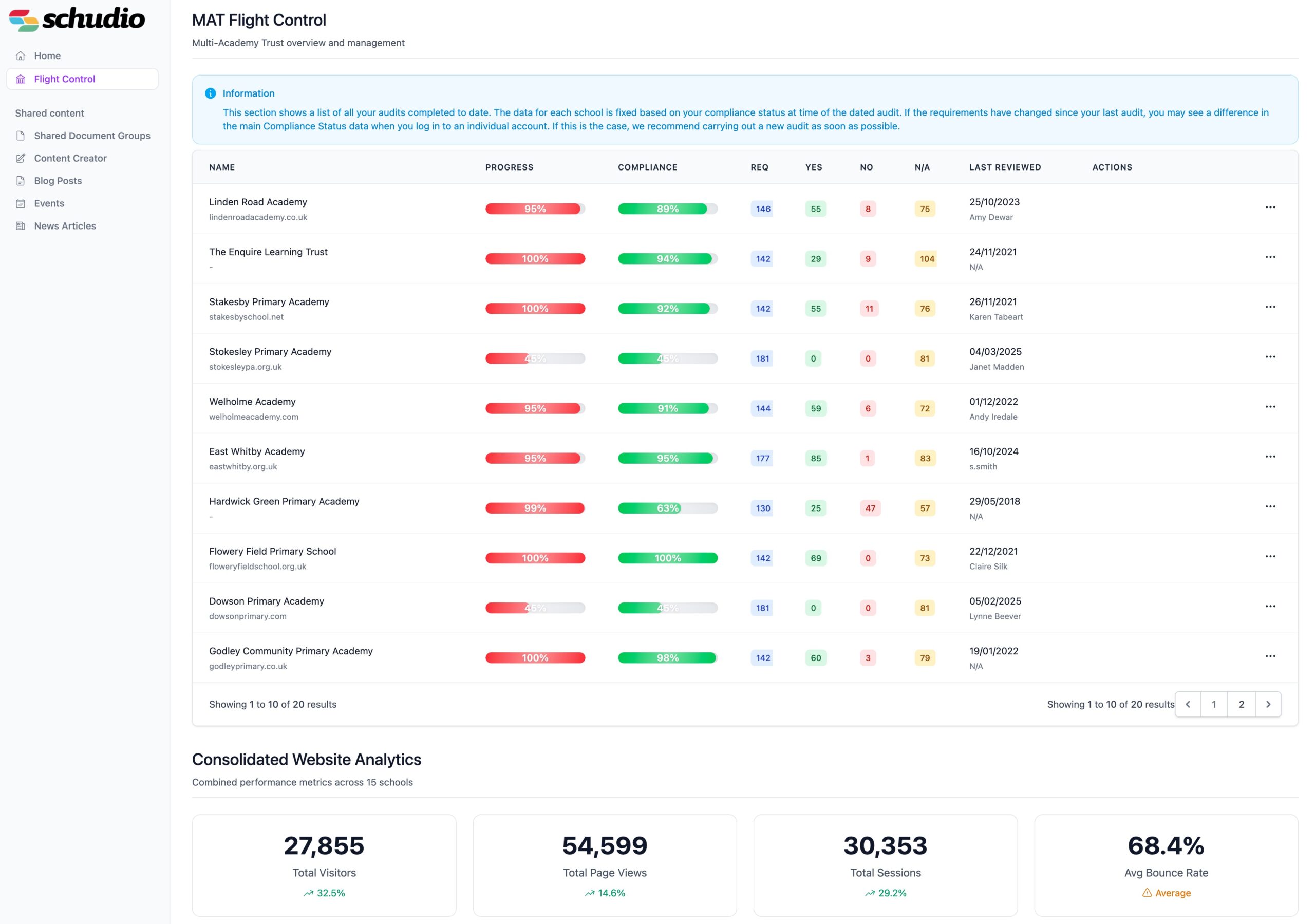Screen dimensions: 1315x924
Task: Click East Whitby Academy compliance bar
Action: (x=667, y=458)
